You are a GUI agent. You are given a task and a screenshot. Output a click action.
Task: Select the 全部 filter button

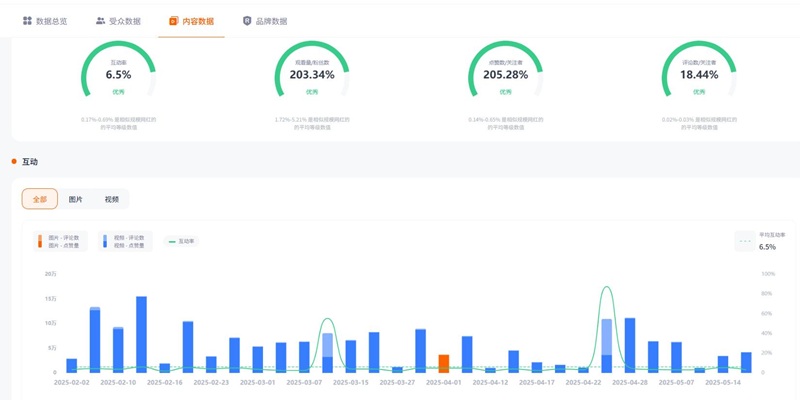(40, 199)
